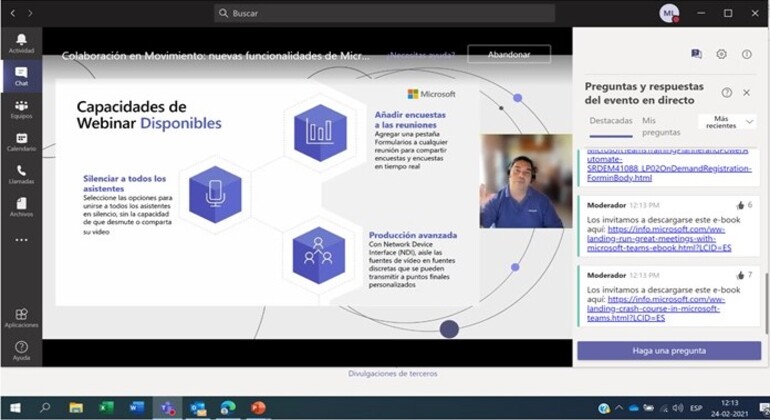Screen dimensions: 770x420
Task: Open the volume tray icon
Action: [678, 408]
